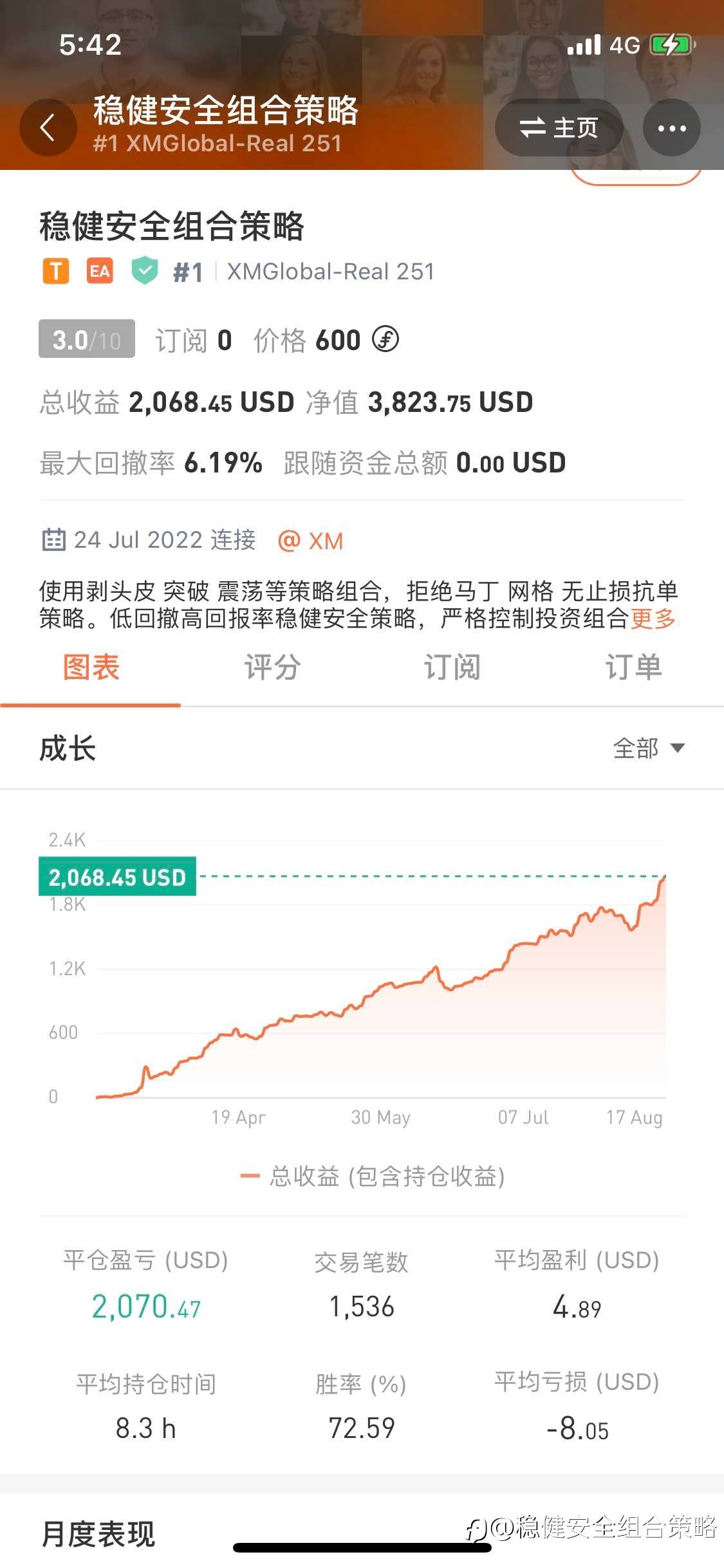The width and height of the screenshot is (724, 1568).
Task: Tap the 2,068.45 USD chart value label
Action: 117,877
